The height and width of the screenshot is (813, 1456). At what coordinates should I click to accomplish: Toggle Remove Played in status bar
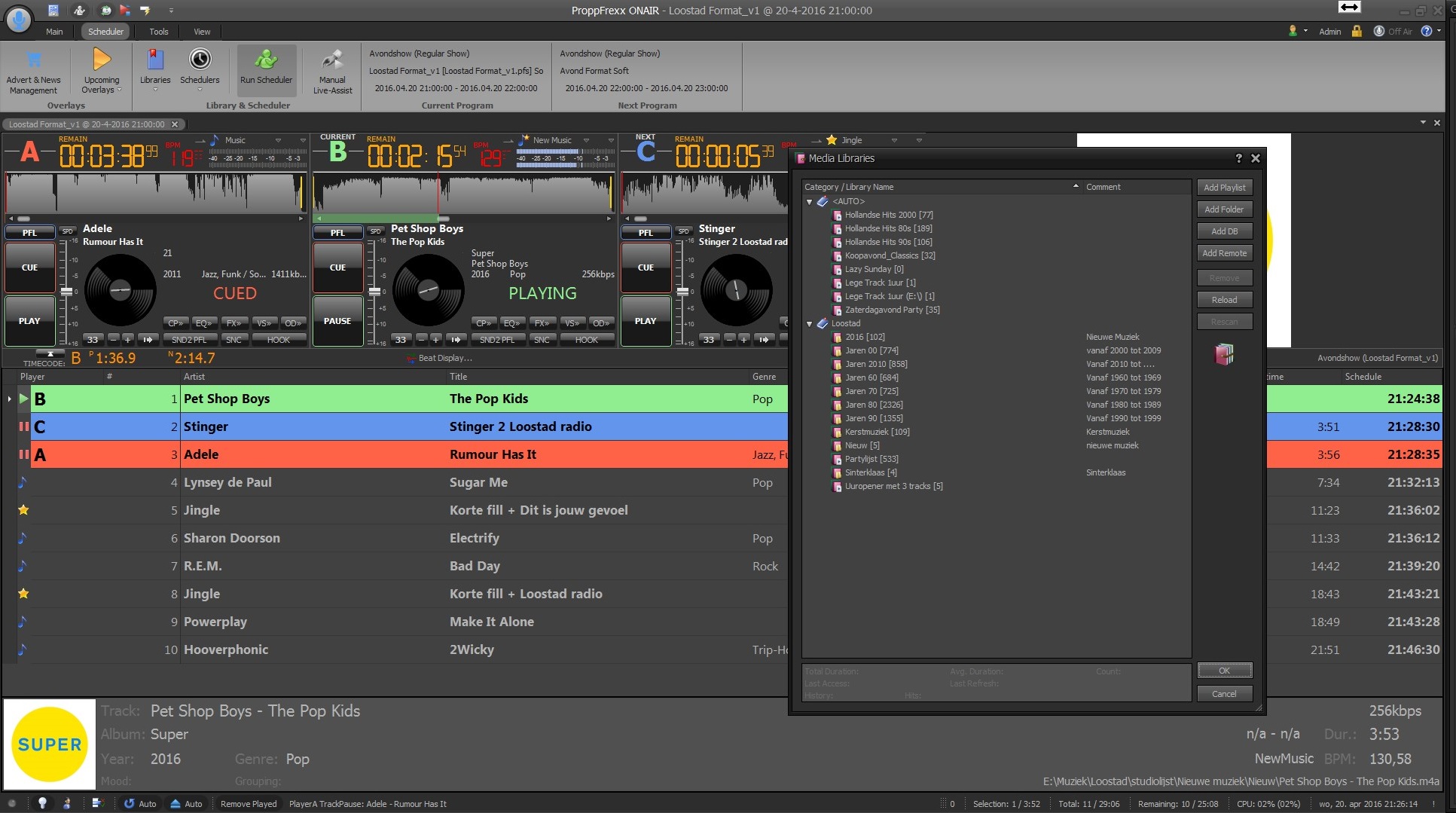pyautogui.click(x=249, y=804)
